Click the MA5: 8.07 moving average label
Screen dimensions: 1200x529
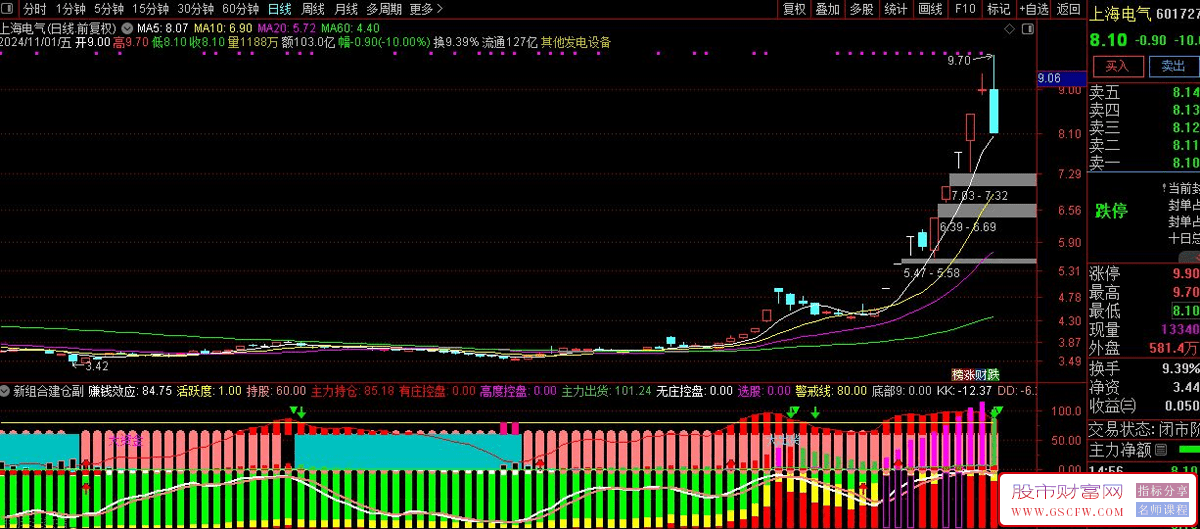click(163, 28)
